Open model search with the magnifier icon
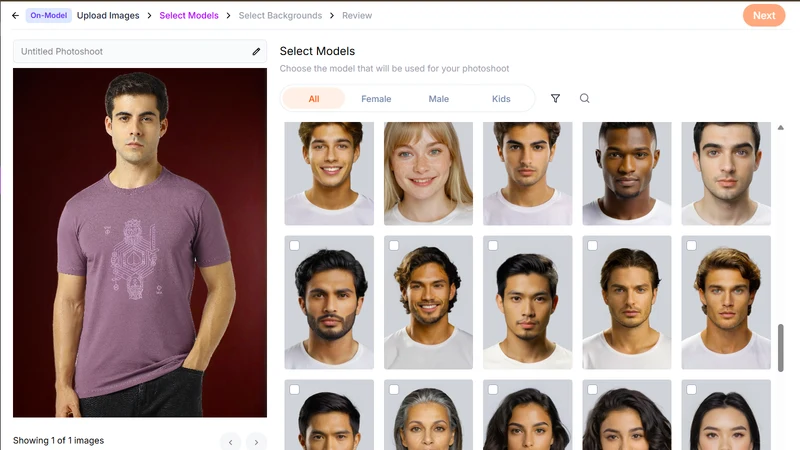The image size is (800, 450). pos(585,98)
